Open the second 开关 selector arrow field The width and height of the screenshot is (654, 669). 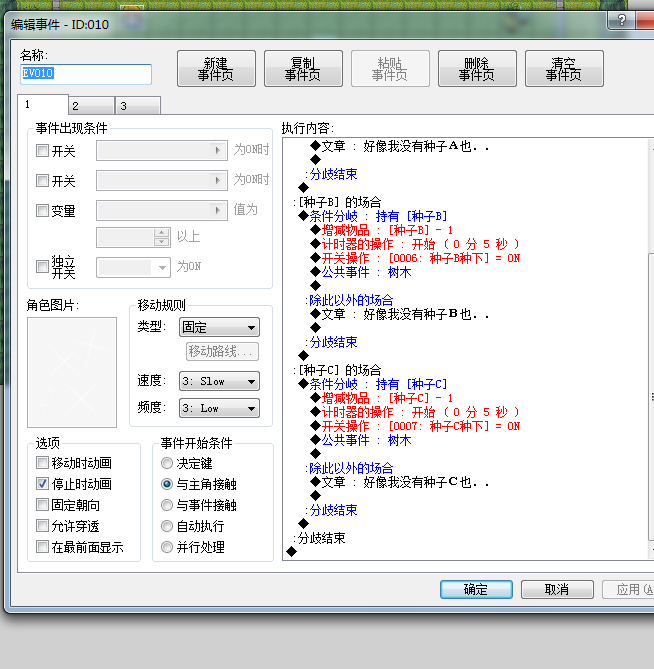point(162,180)
